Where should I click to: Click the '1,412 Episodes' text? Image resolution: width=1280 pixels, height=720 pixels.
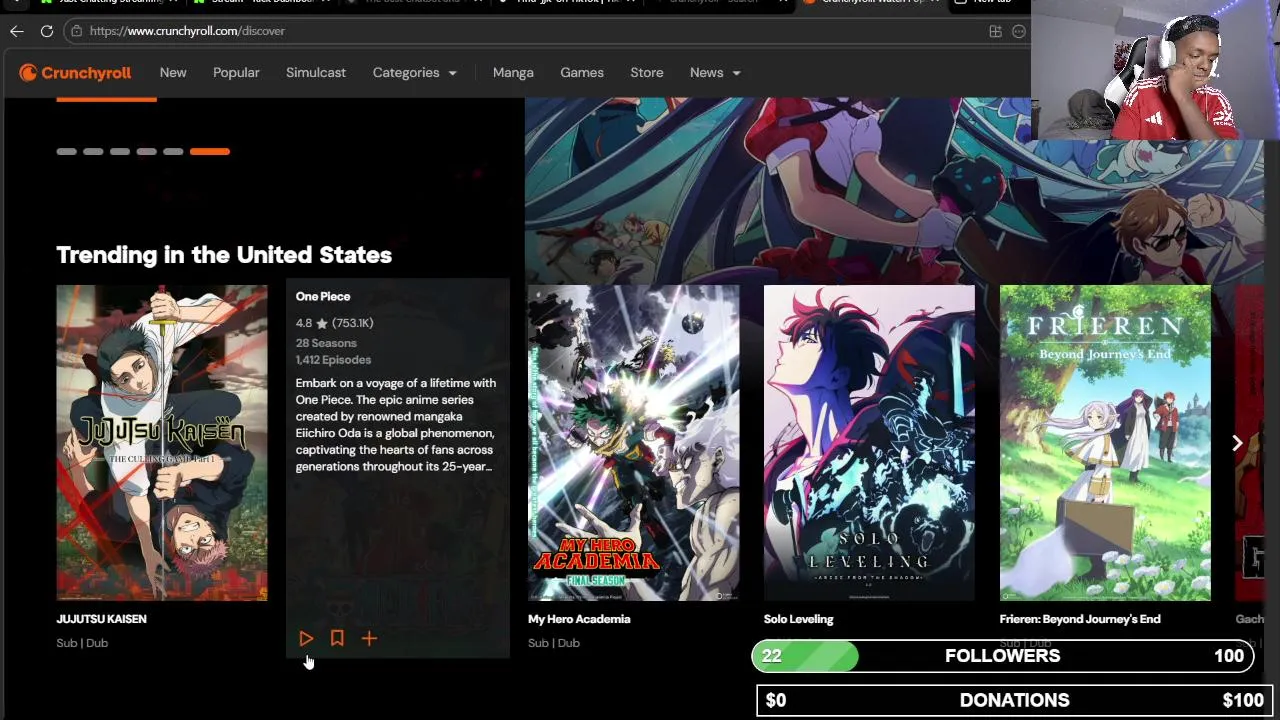(333, 360)
